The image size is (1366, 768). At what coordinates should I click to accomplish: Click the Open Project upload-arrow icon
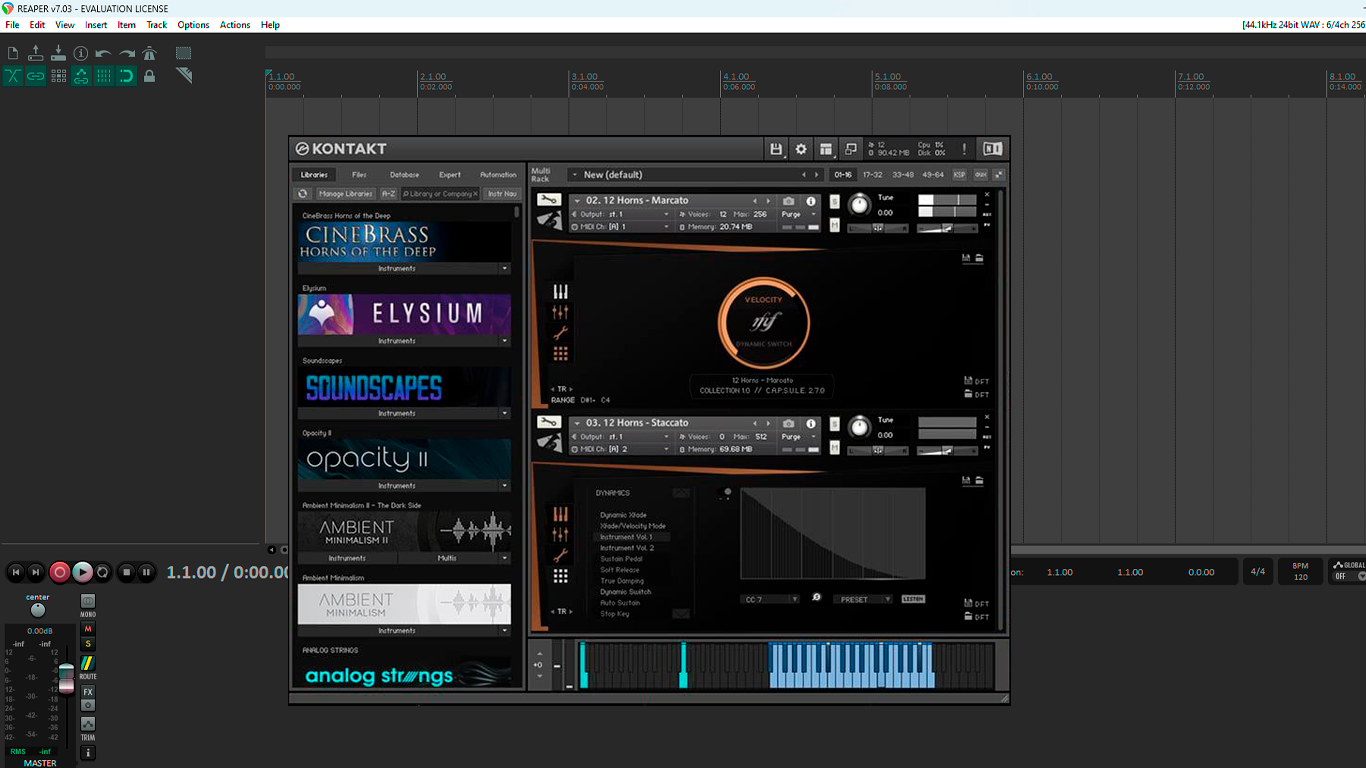[36, 53]
